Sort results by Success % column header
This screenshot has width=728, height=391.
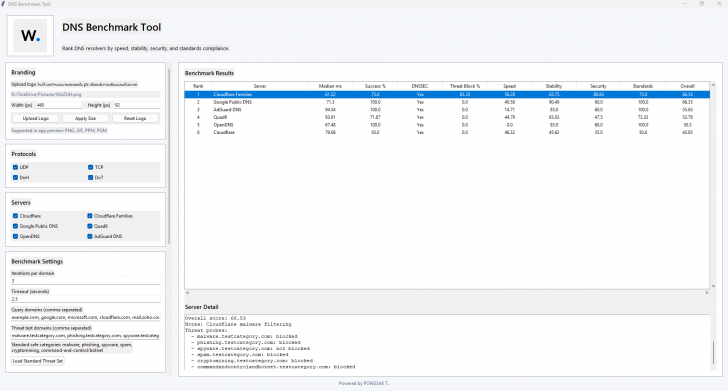click(x=375, y=86)
